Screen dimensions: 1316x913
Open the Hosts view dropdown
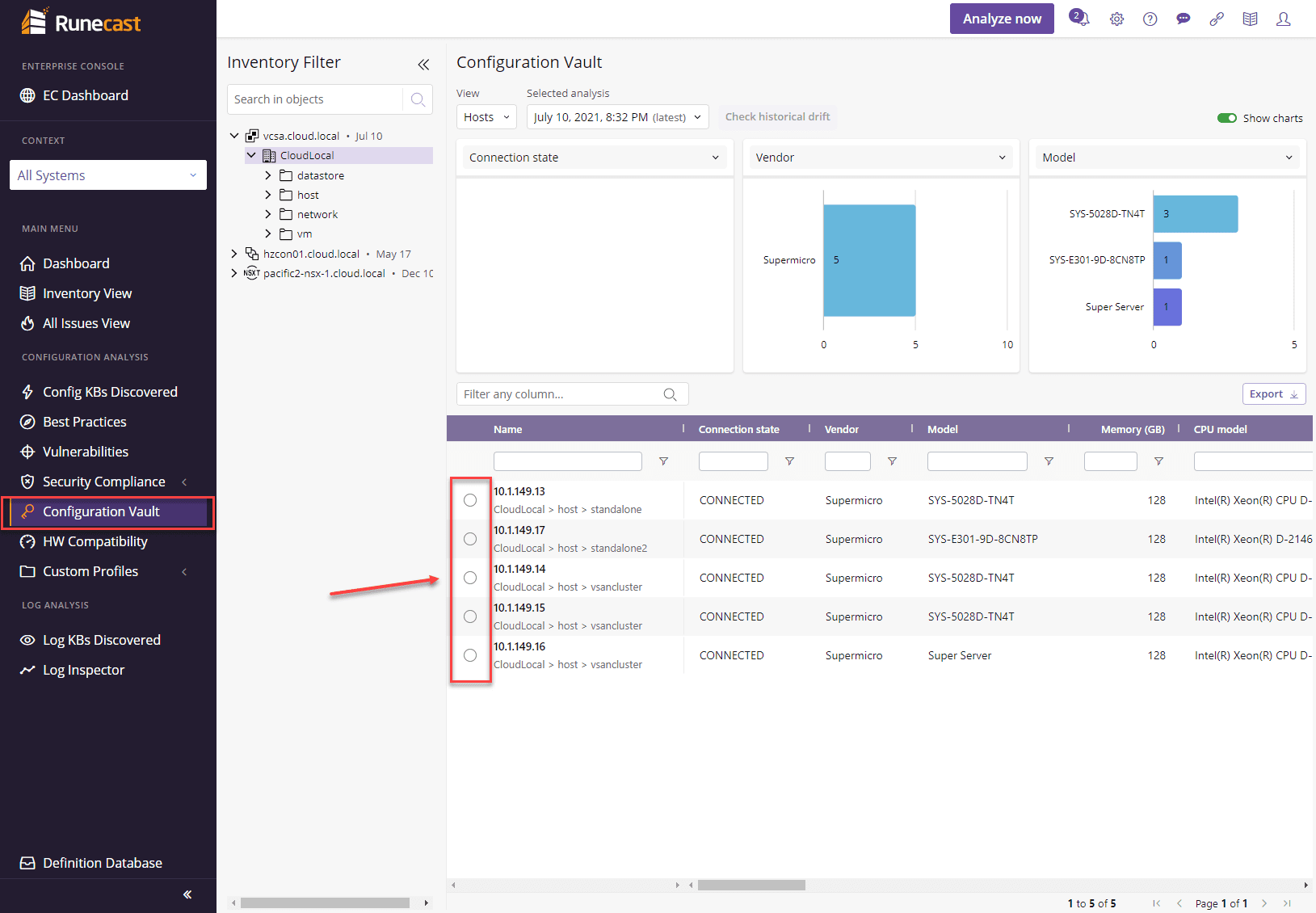pyautogui.click(x=486, y=117)
